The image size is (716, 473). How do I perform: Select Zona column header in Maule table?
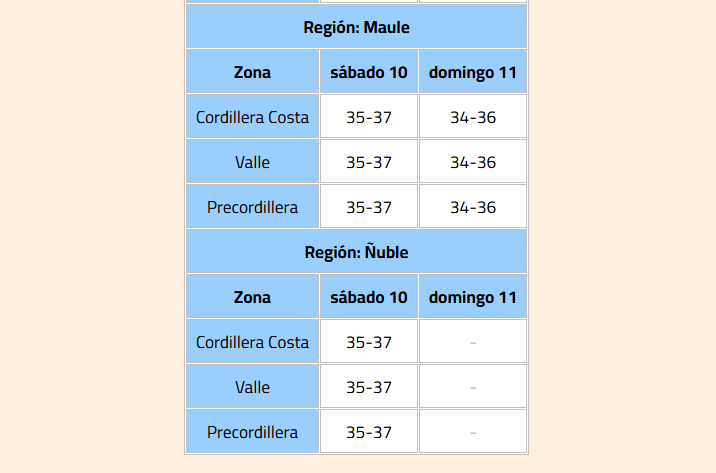tap(252, 72)
